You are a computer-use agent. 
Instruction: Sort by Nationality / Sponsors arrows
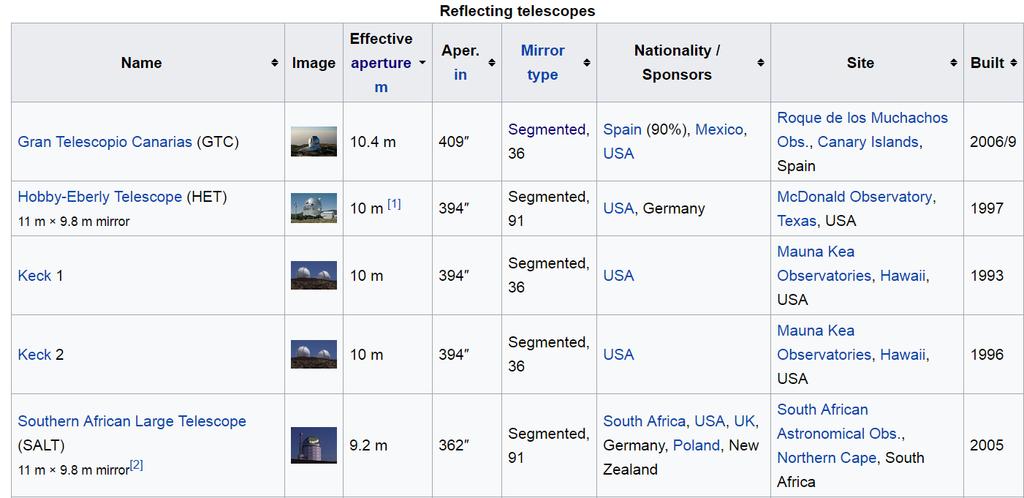click(x=760, y=63)
